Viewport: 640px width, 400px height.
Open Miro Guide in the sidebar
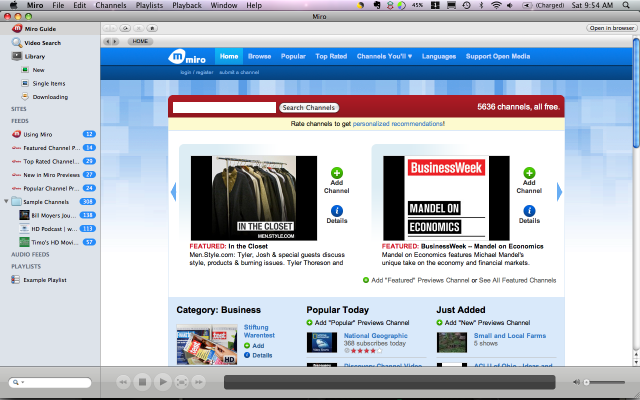click(40, 29)
